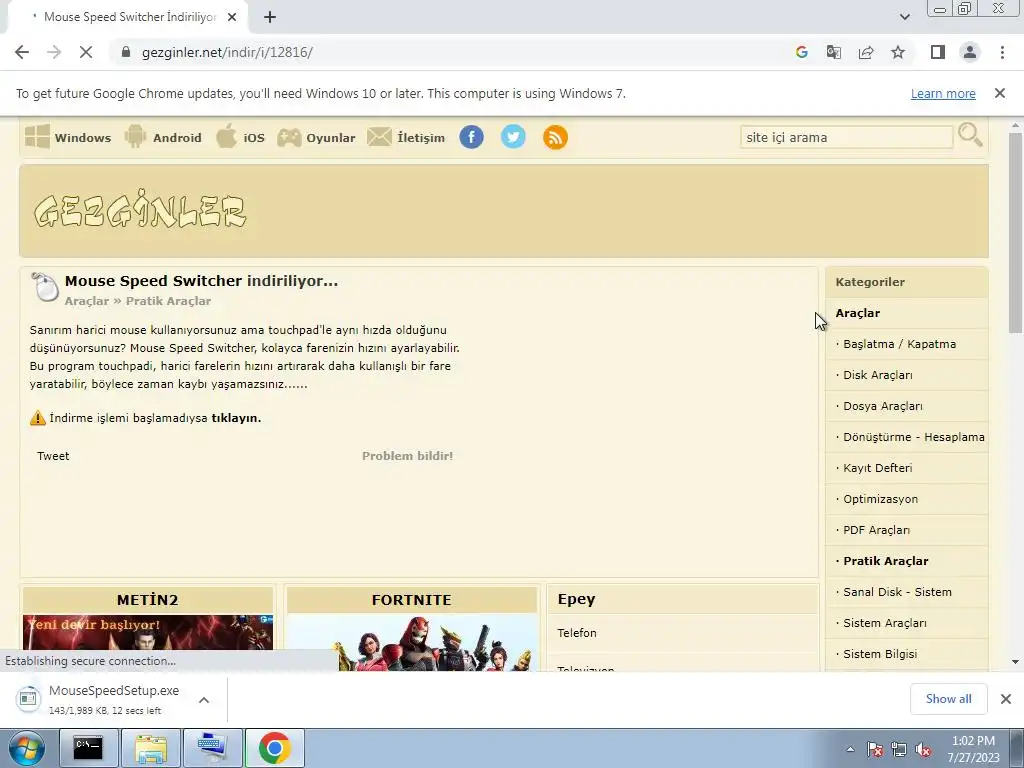The height and width of the screenshot is (768, 1024).
Task: Toggle the Chrome side panel icon
Action: click(x=938, y=52)
